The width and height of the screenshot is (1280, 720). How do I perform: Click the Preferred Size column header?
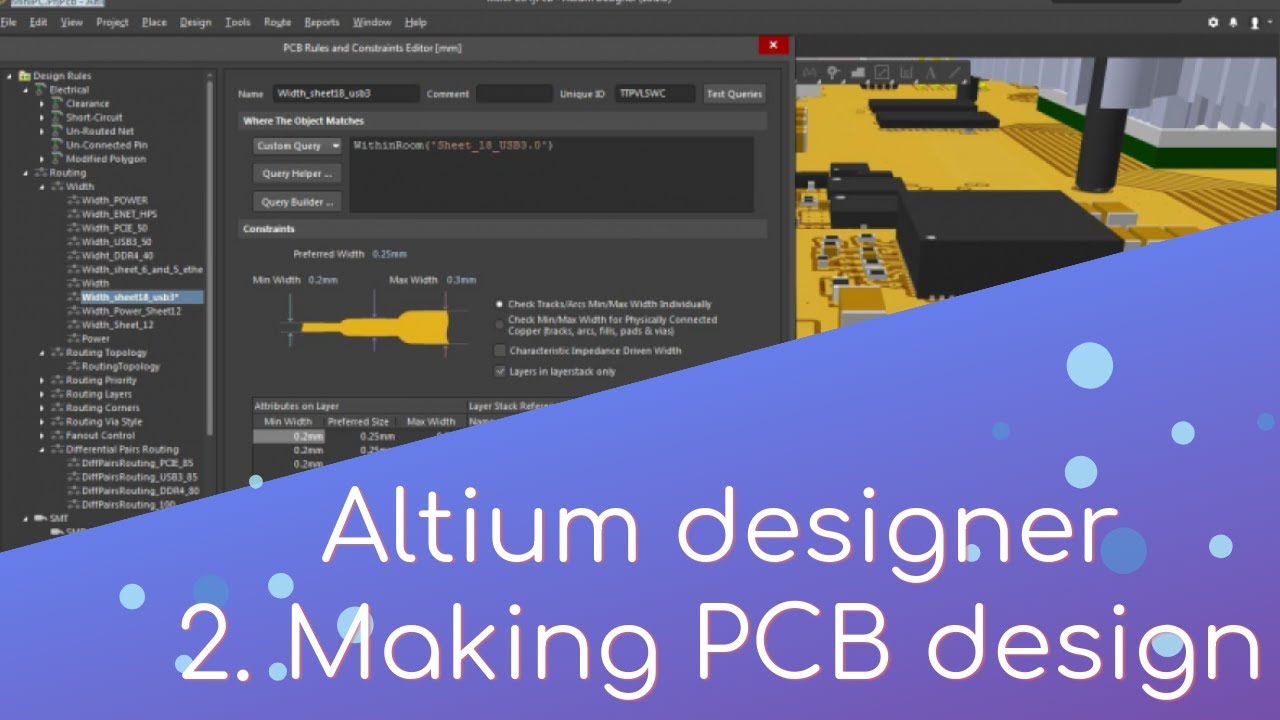point(358,422)
